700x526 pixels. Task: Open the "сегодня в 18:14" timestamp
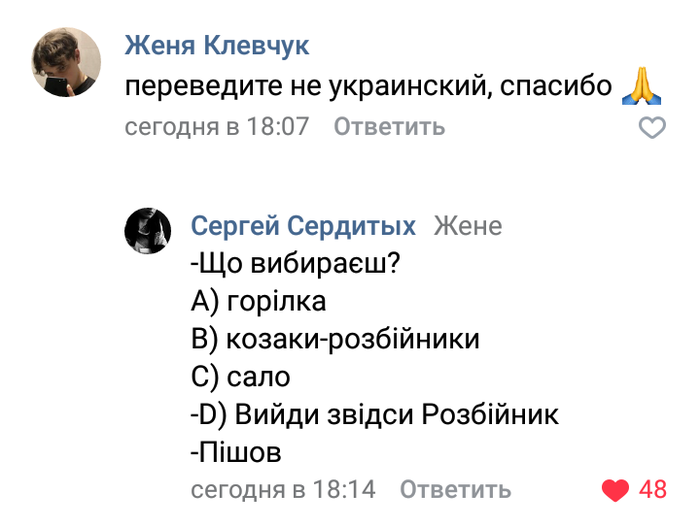click(283, 490)
